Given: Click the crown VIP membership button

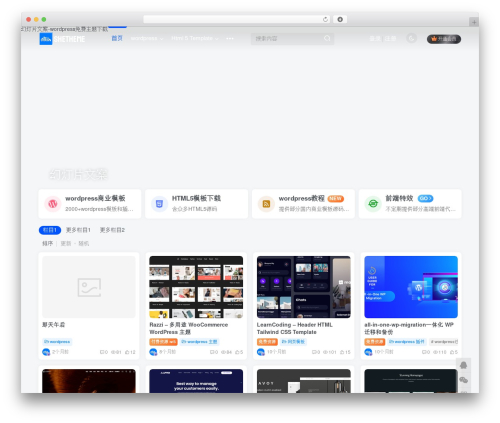Looking at the screenshot, I should pyautogui.click(x=444, y=39).
